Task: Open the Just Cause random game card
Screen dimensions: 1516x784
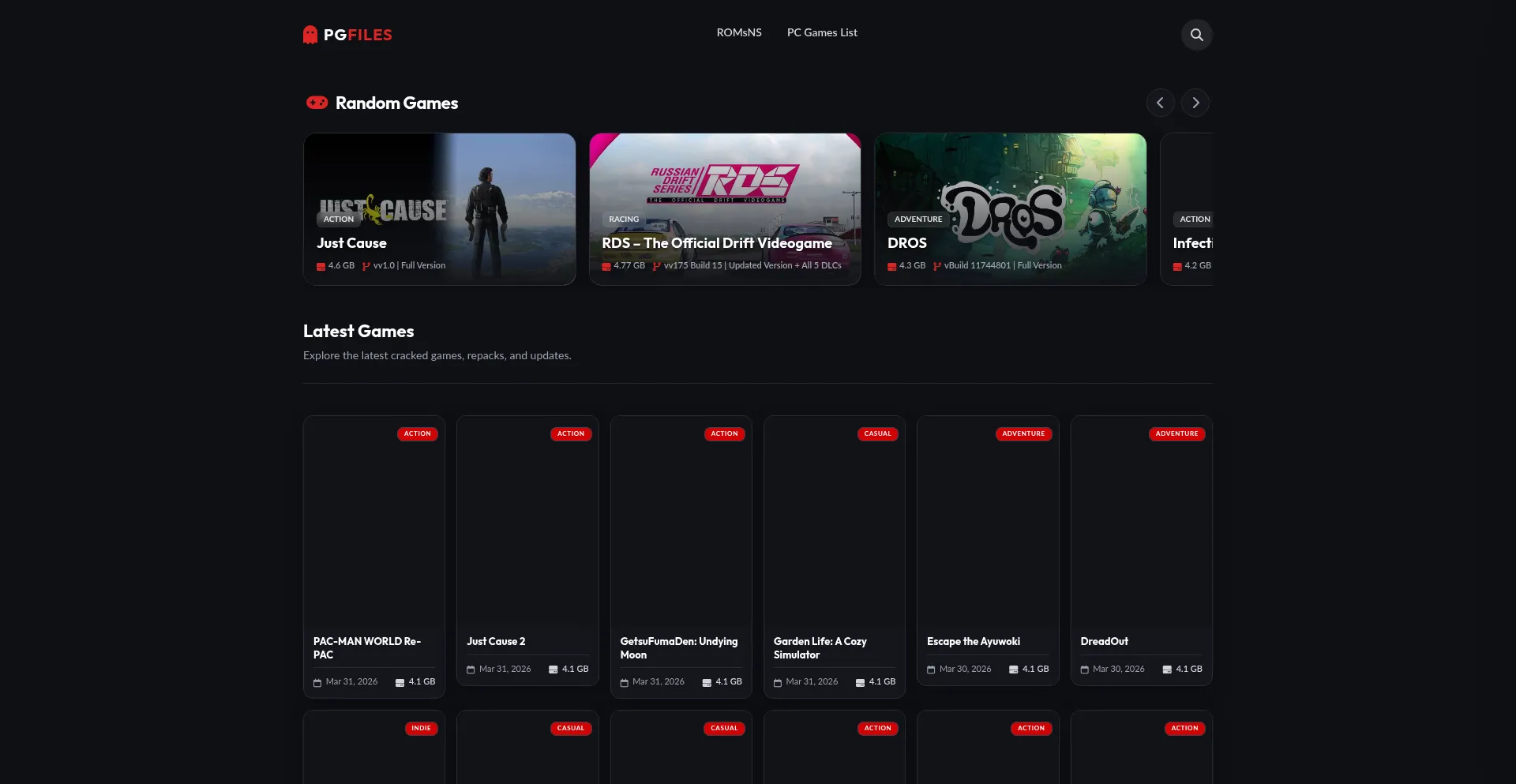Action: [439, 209]
